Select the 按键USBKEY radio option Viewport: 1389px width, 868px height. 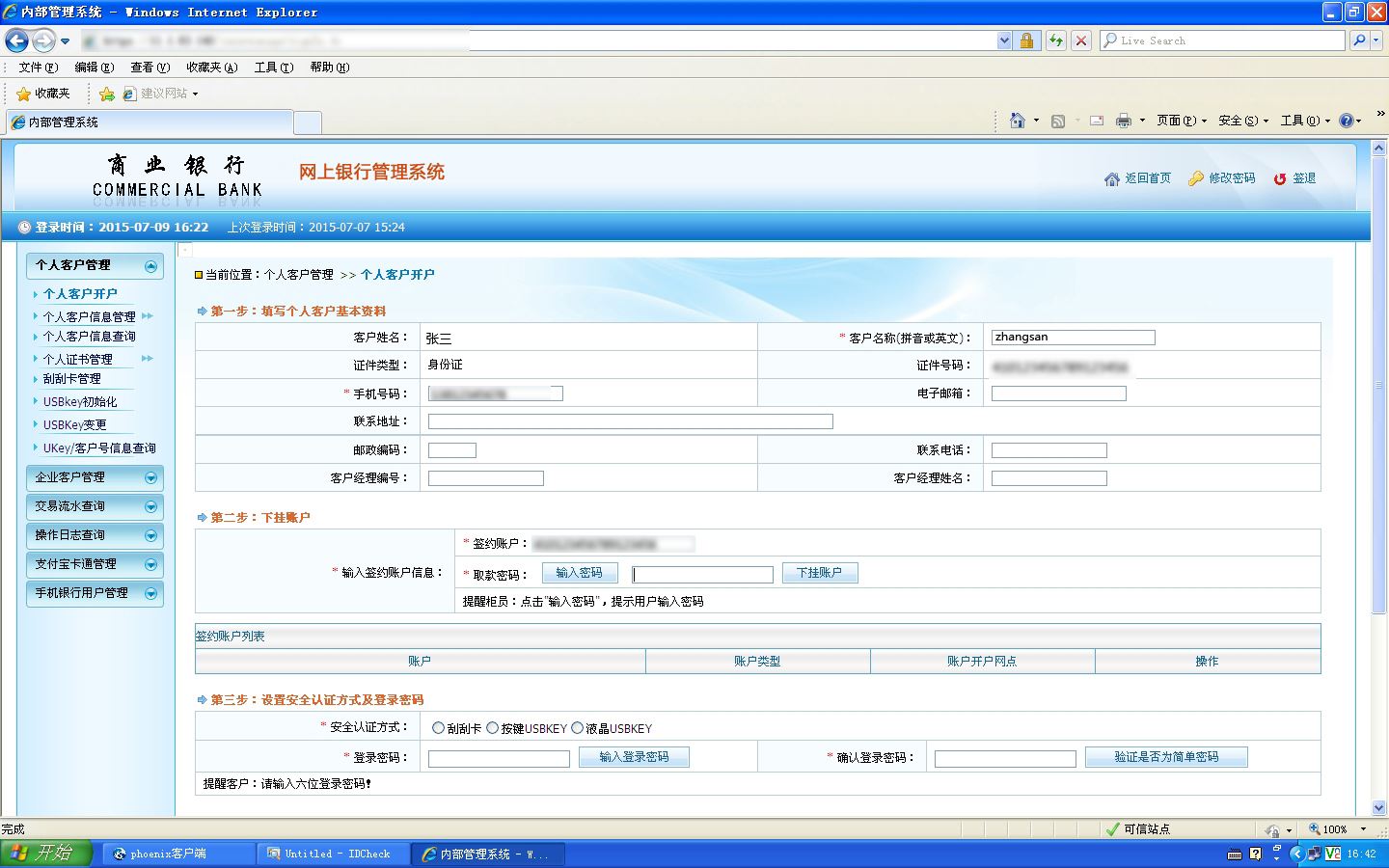click(493, 728)
